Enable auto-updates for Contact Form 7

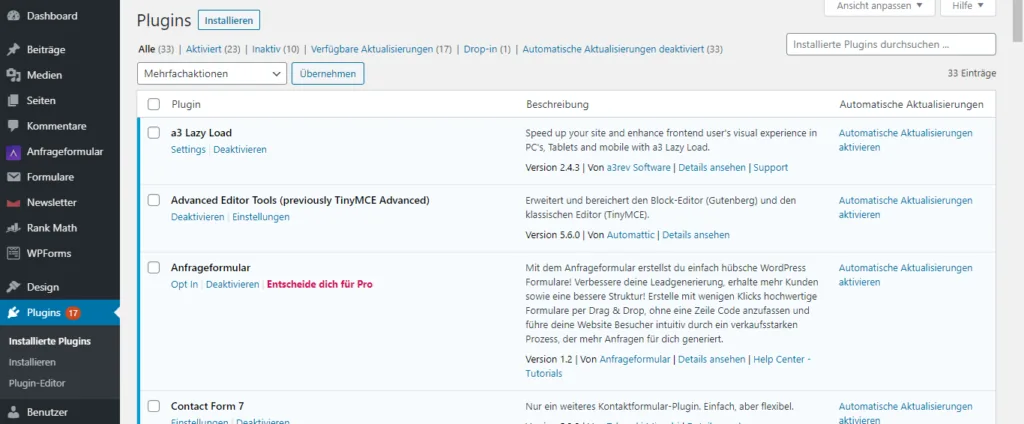click(905, 413)
